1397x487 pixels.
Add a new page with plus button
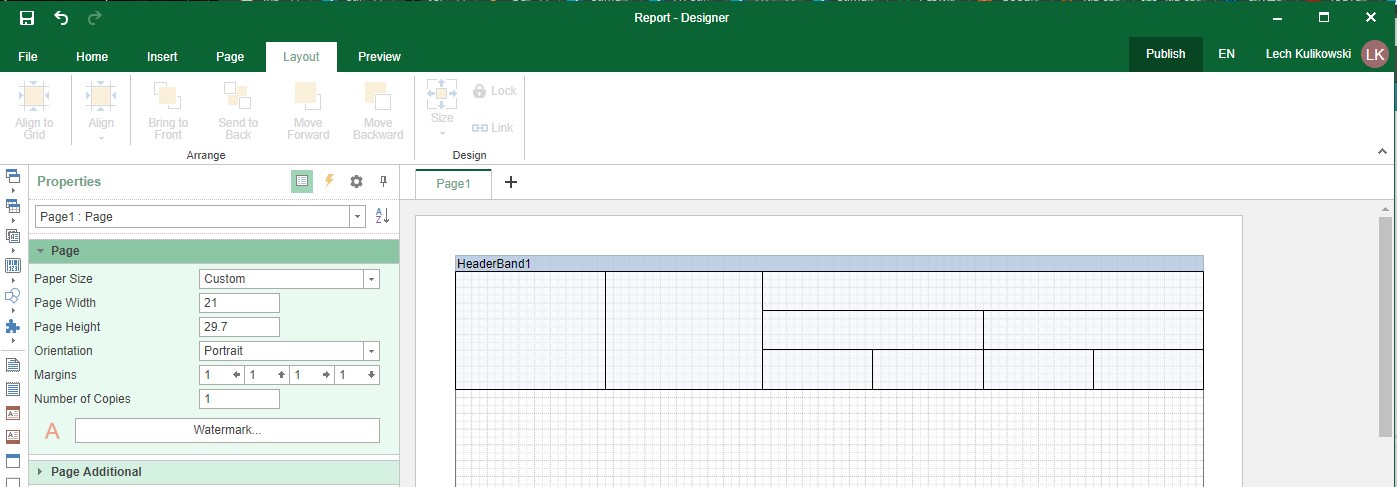pos(511,182)
